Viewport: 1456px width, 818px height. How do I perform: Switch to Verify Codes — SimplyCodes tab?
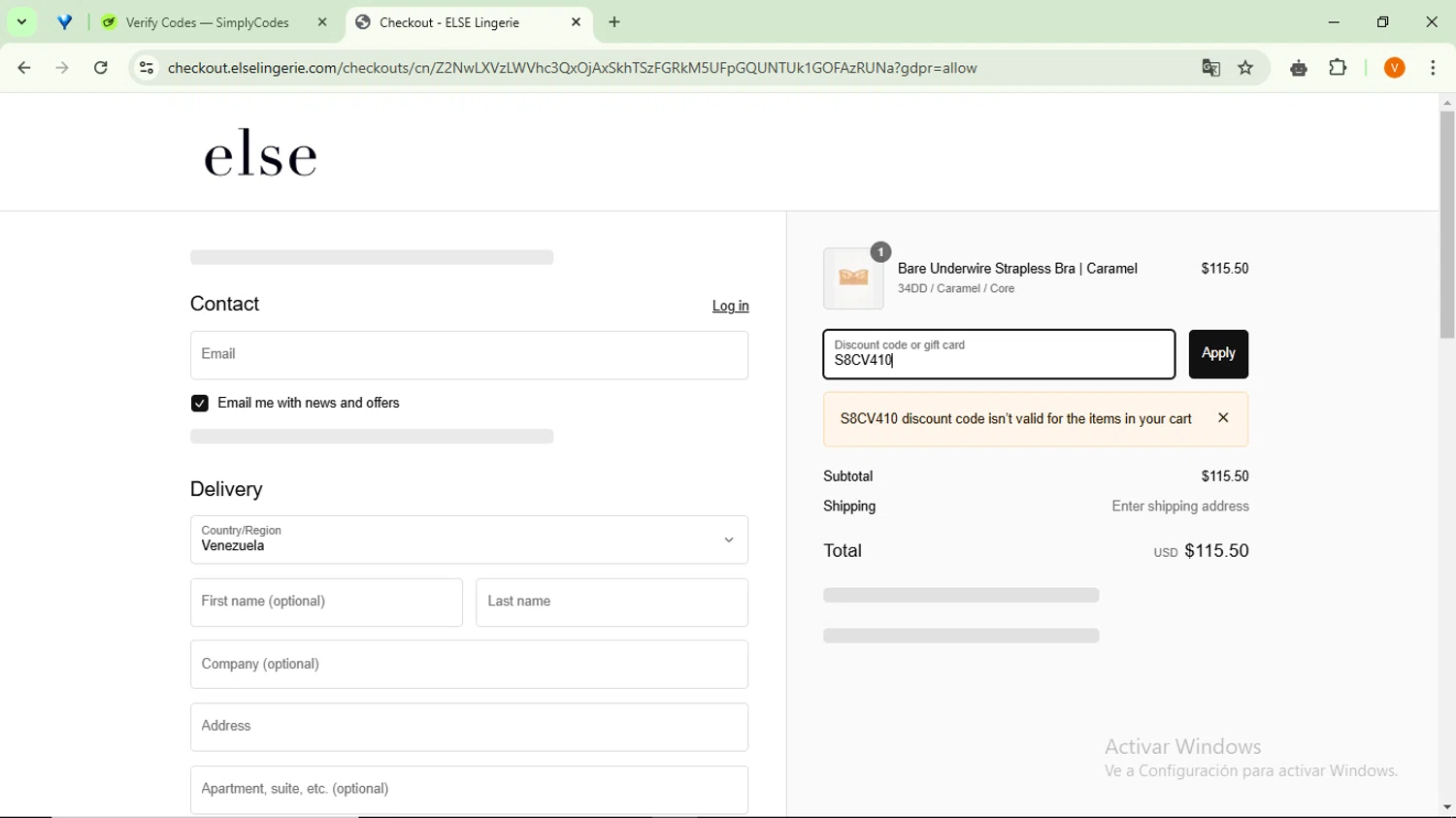click(x=207, y=22)
